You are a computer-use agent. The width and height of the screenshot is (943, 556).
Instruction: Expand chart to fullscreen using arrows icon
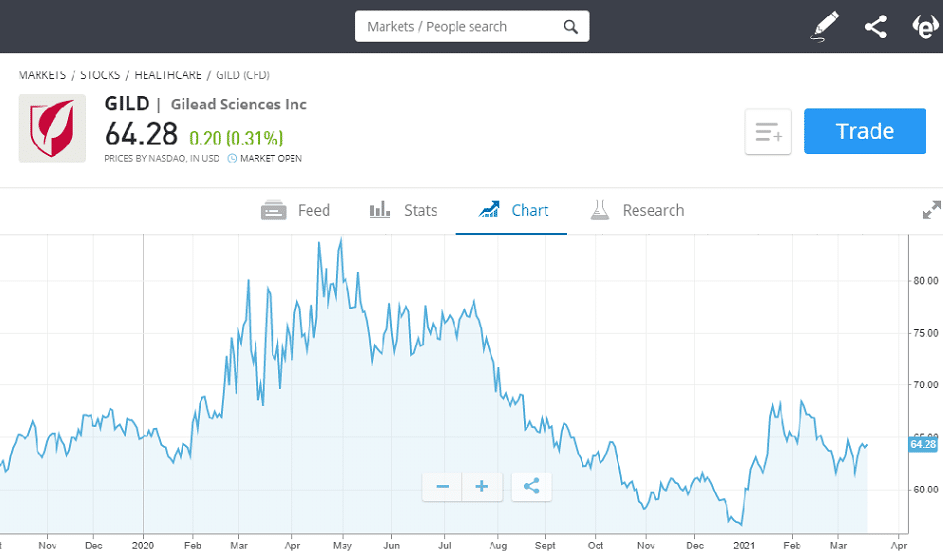coord(932,210)
